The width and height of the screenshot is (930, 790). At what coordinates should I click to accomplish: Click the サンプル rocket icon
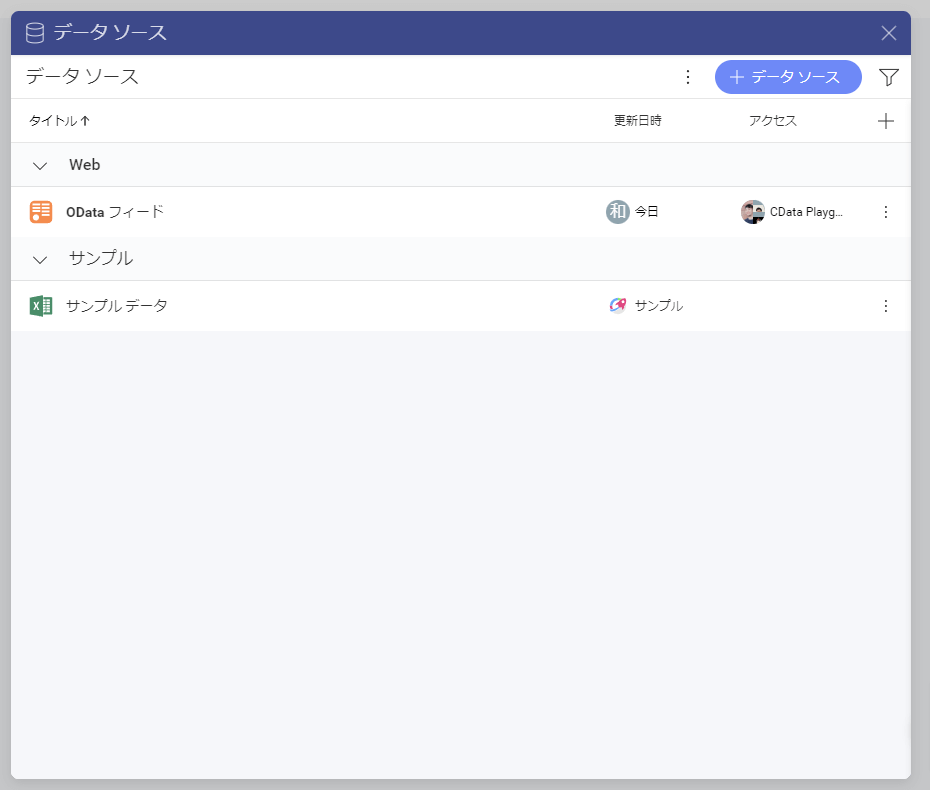617,306
